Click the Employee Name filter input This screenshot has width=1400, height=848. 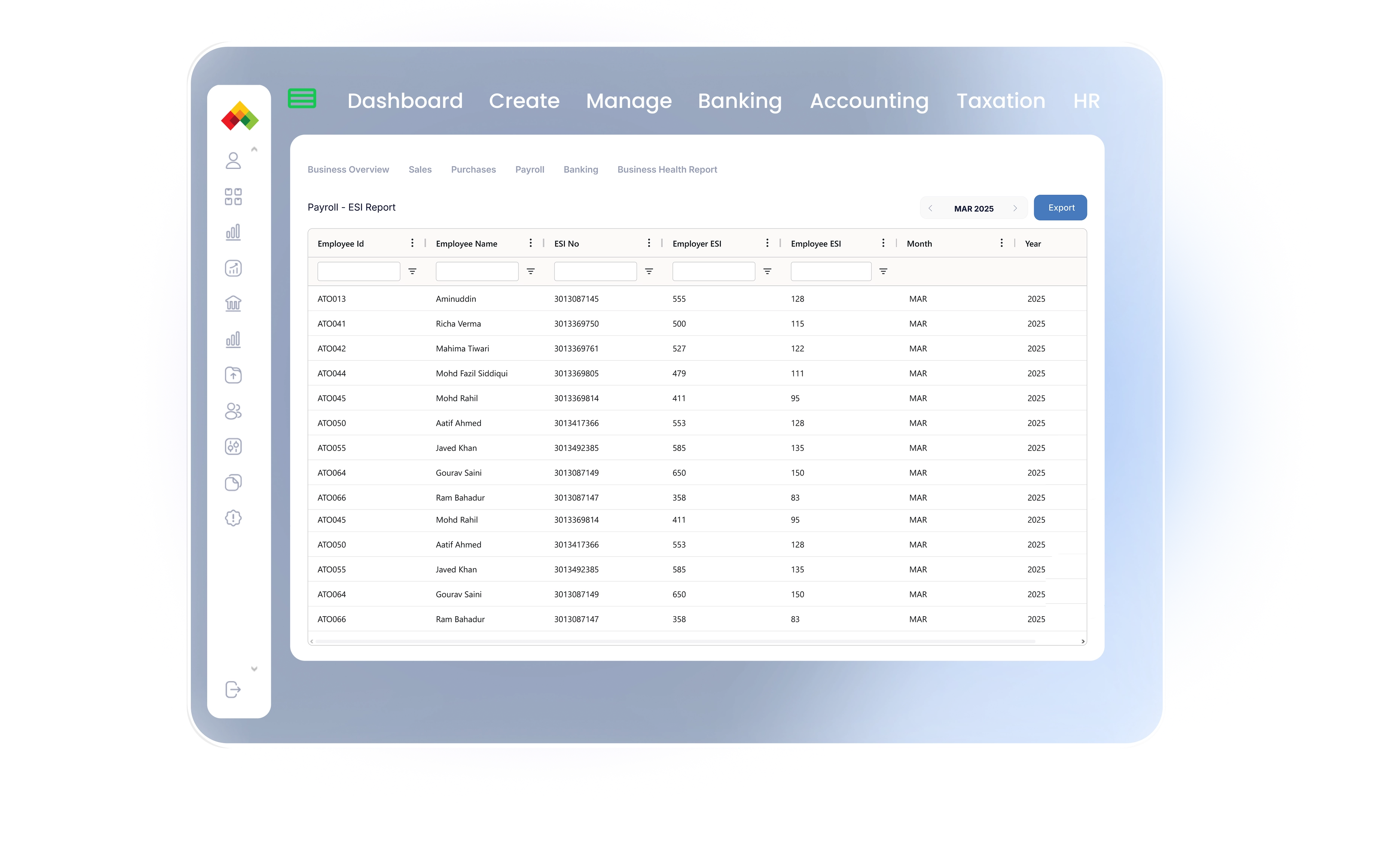pos(477,272)
